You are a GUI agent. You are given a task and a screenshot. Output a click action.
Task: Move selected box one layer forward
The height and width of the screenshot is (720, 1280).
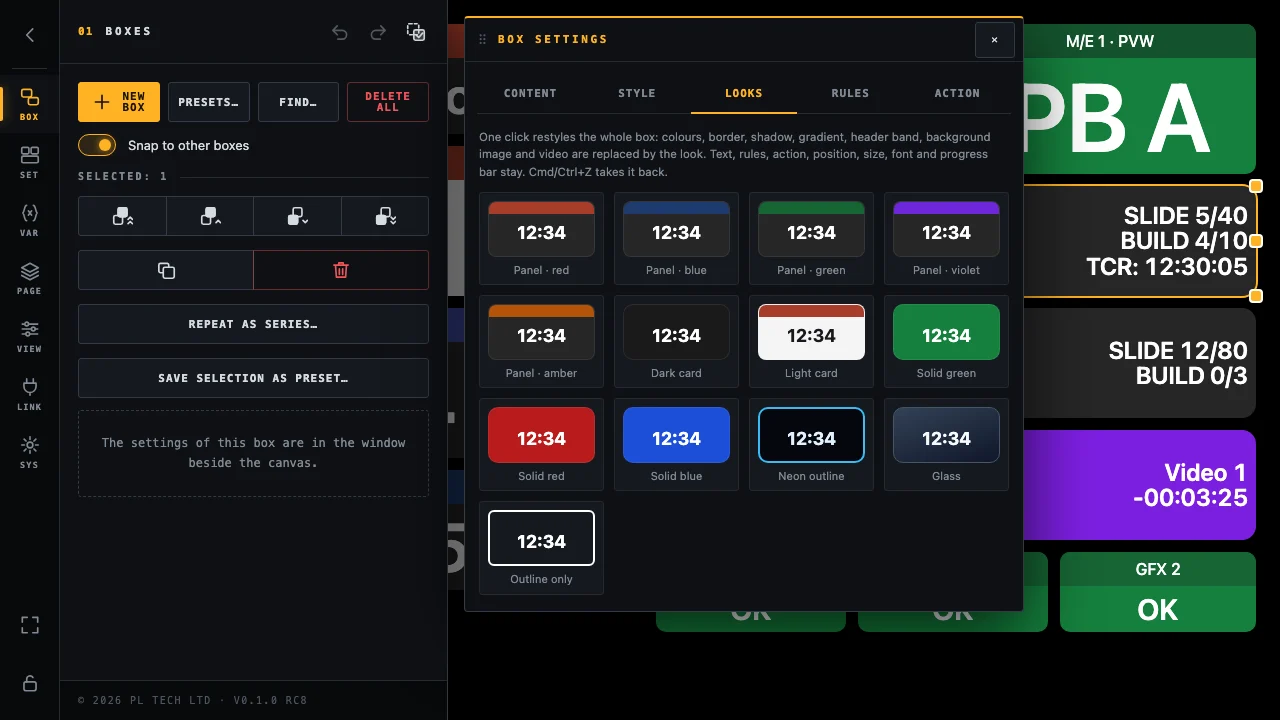(x=210, y=216)
